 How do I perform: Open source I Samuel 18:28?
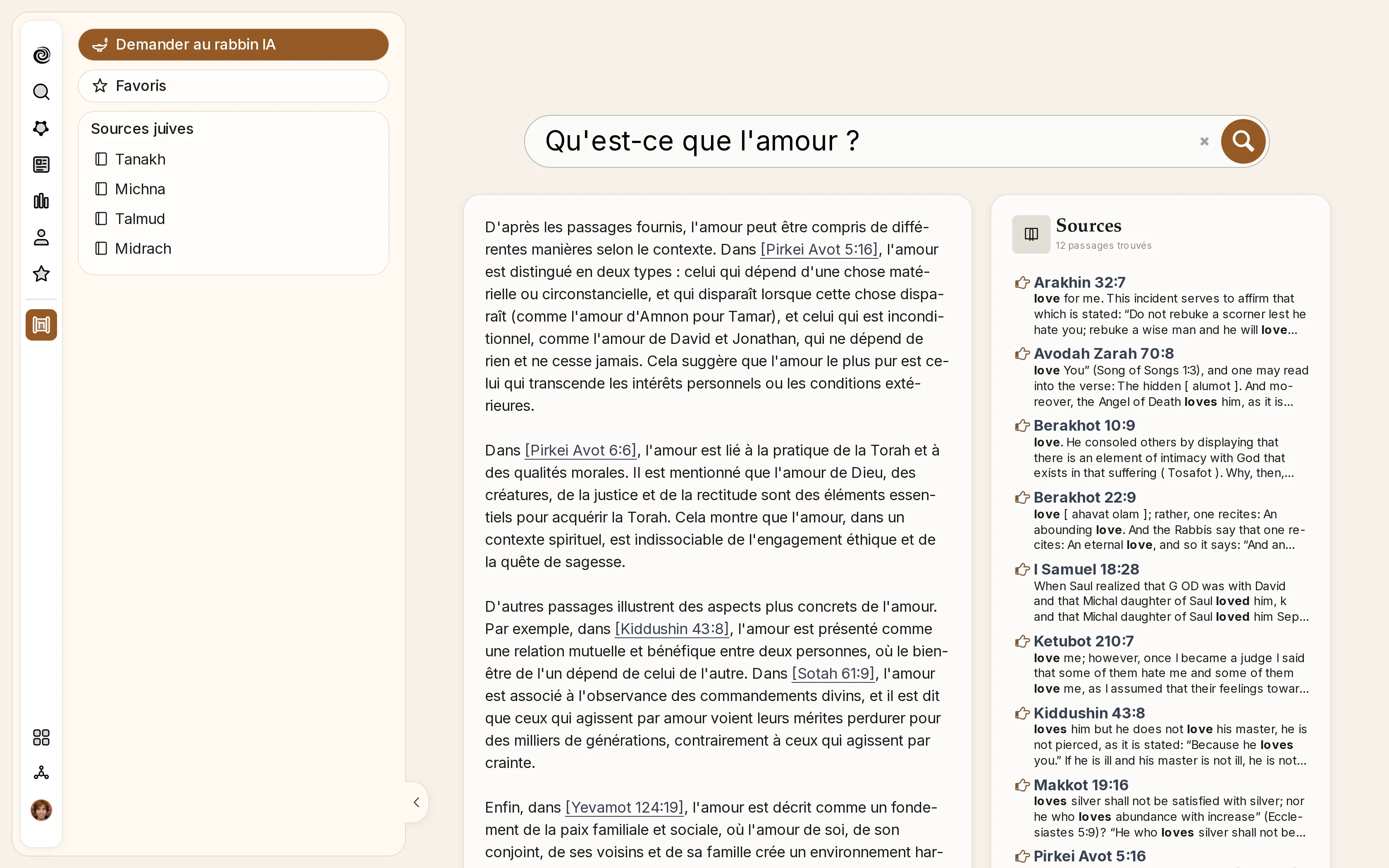tap(1086, 570)
